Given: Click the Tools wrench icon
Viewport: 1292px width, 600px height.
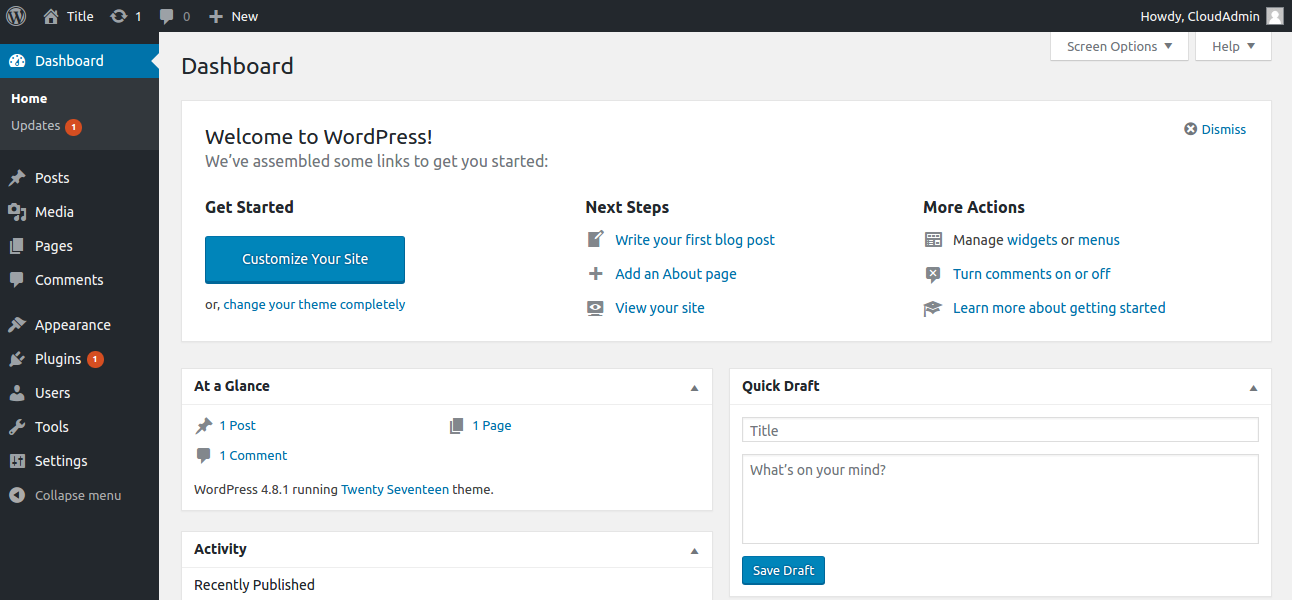Looking at the screenshot, I should coord(17,427).
